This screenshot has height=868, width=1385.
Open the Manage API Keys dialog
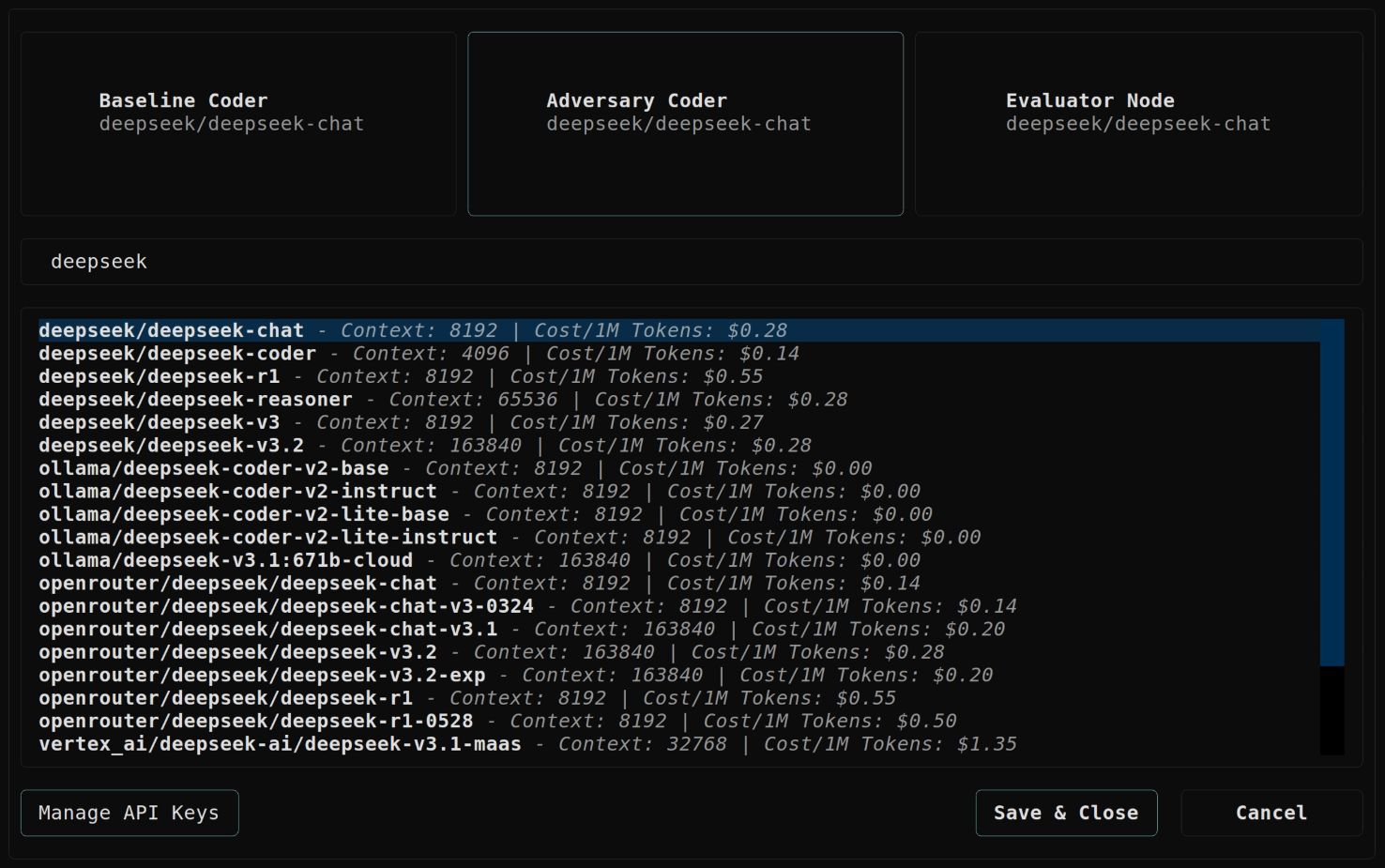[x=129, y=813]
